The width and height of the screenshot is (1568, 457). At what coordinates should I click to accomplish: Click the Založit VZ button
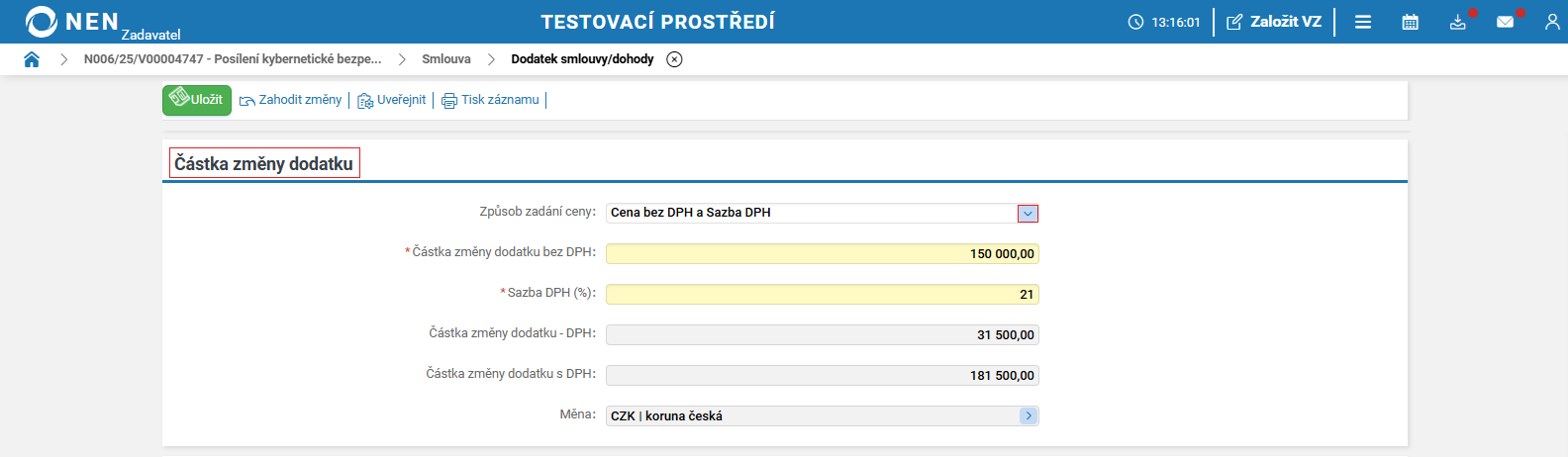[x=1274, y=22]
